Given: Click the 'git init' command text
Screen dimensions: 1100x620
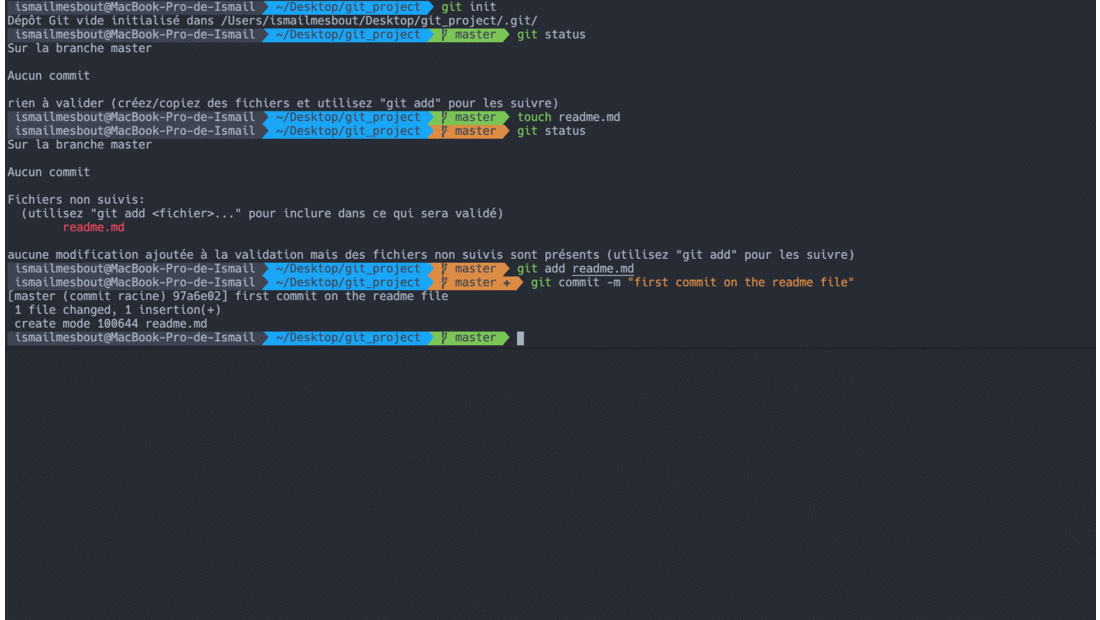Looking at the screenshot, I should 468,7.
